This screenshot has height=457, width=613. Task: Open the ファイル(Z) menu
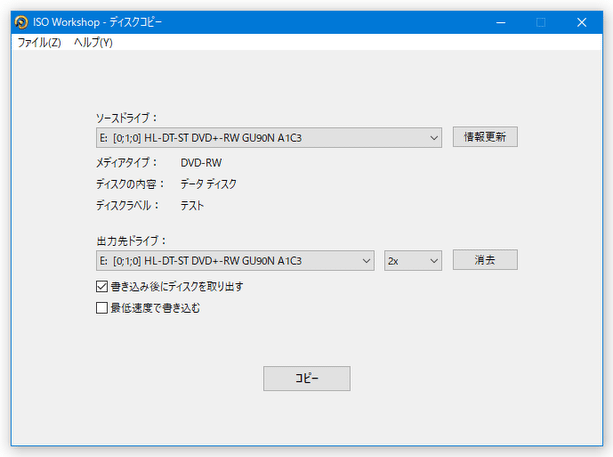click(39, 43)
